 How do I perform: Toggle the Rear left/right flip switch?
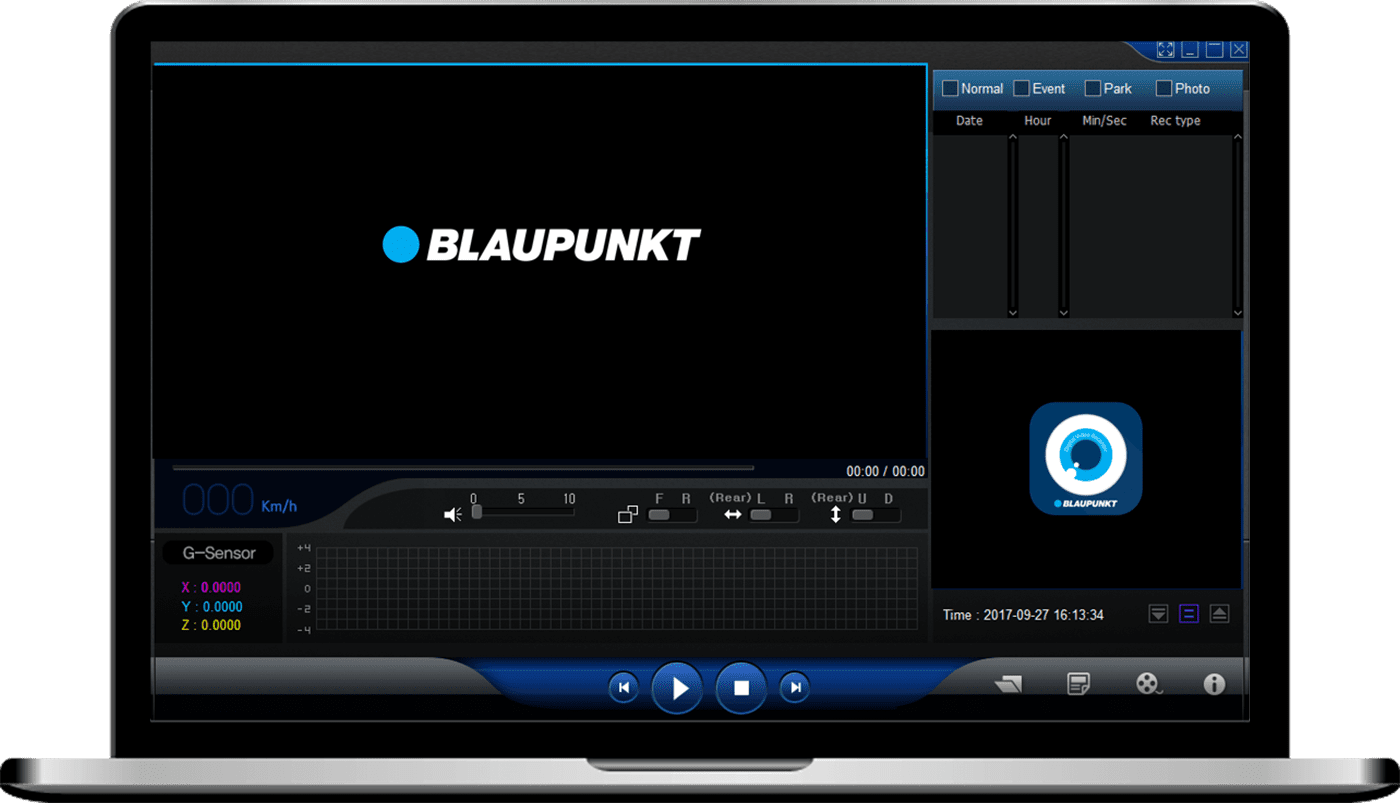pyautogui.click(x=774, y=515)
